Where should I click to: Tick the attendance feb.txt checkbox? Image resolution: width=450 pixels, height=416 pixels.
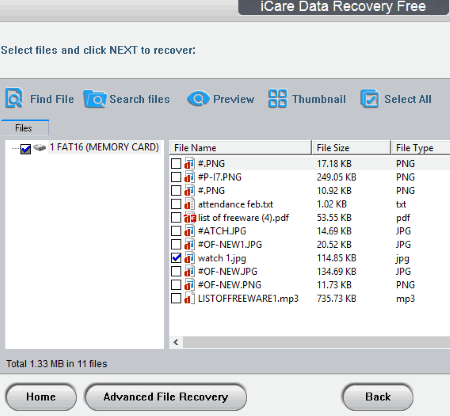176,204
